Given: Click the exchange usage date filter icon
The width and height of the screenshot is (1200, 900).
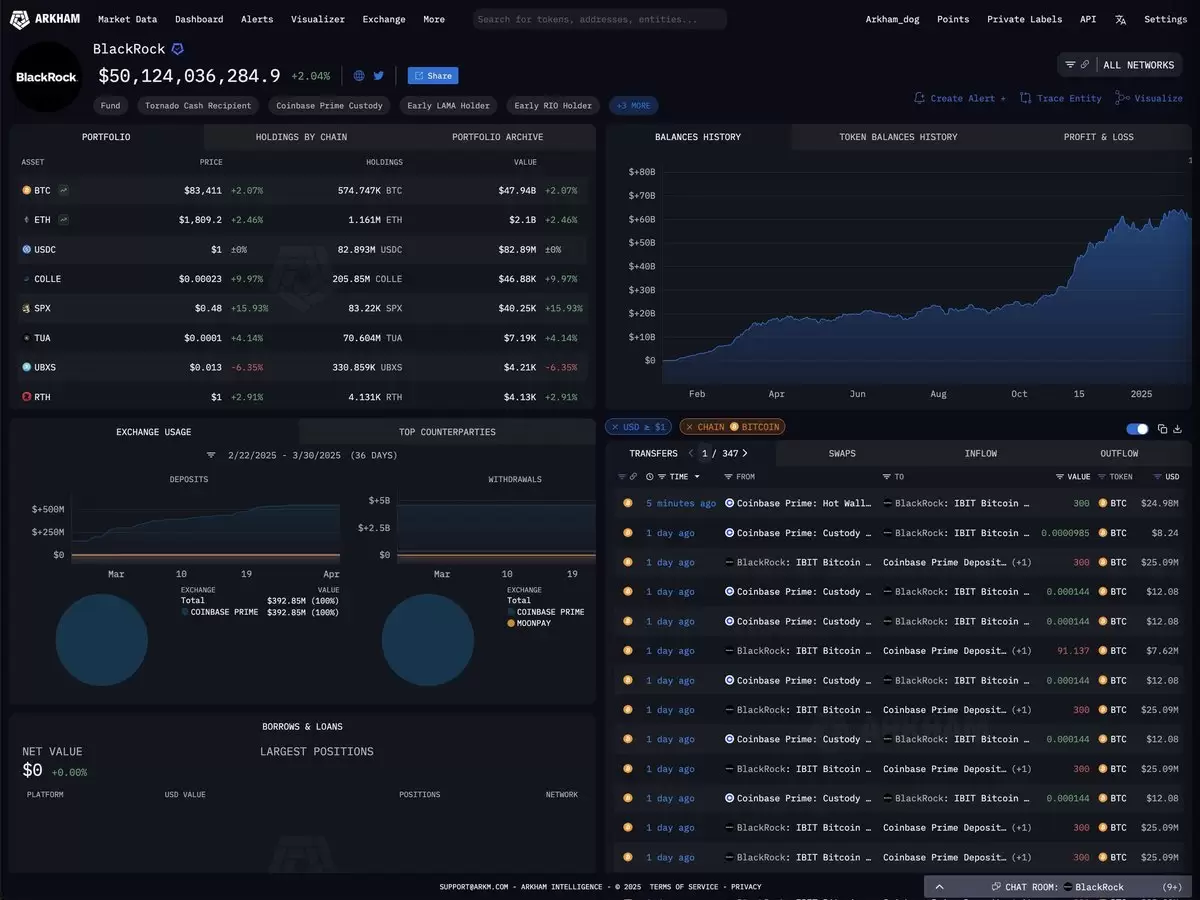Looking at the screenshot, I should (x=211, y=455).
